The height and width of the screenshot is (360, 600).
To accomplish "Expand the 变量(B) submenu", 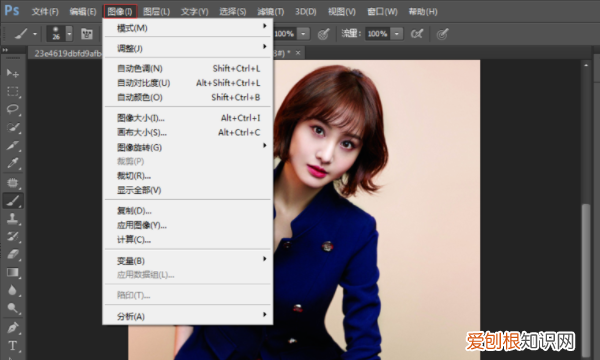I will (188, 261).
